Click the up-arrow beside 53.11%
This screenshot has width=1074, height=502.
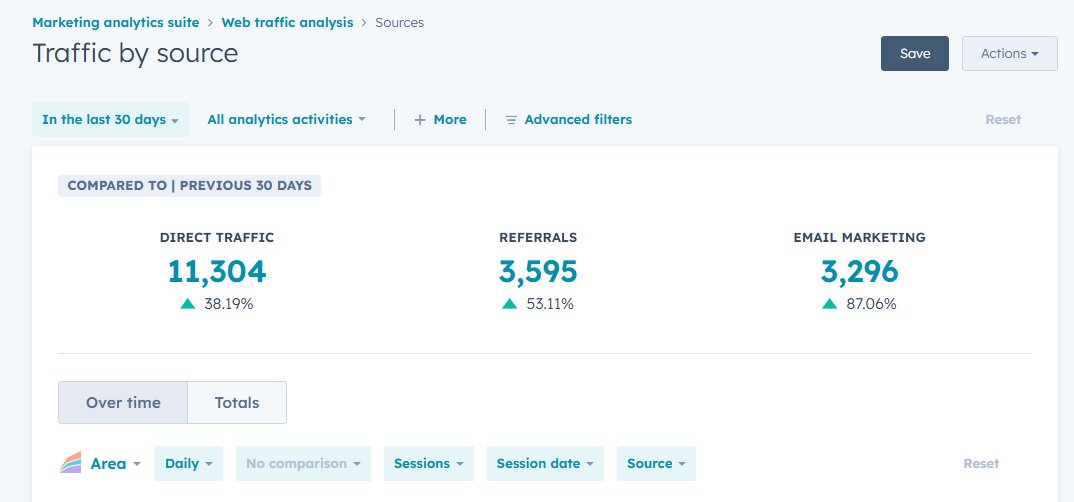[509, 304]
